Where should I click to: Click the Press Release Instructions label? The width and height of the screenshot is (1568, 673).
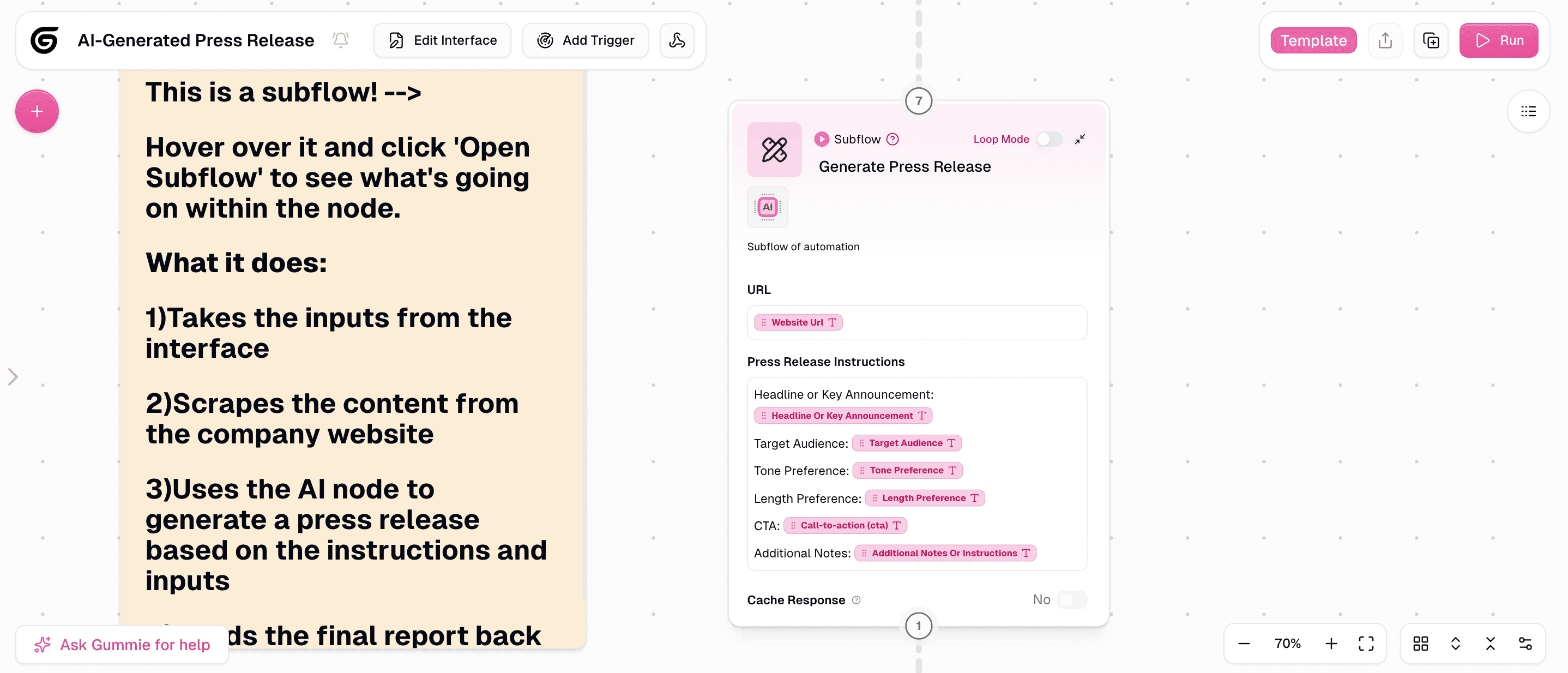click(825, 362)
